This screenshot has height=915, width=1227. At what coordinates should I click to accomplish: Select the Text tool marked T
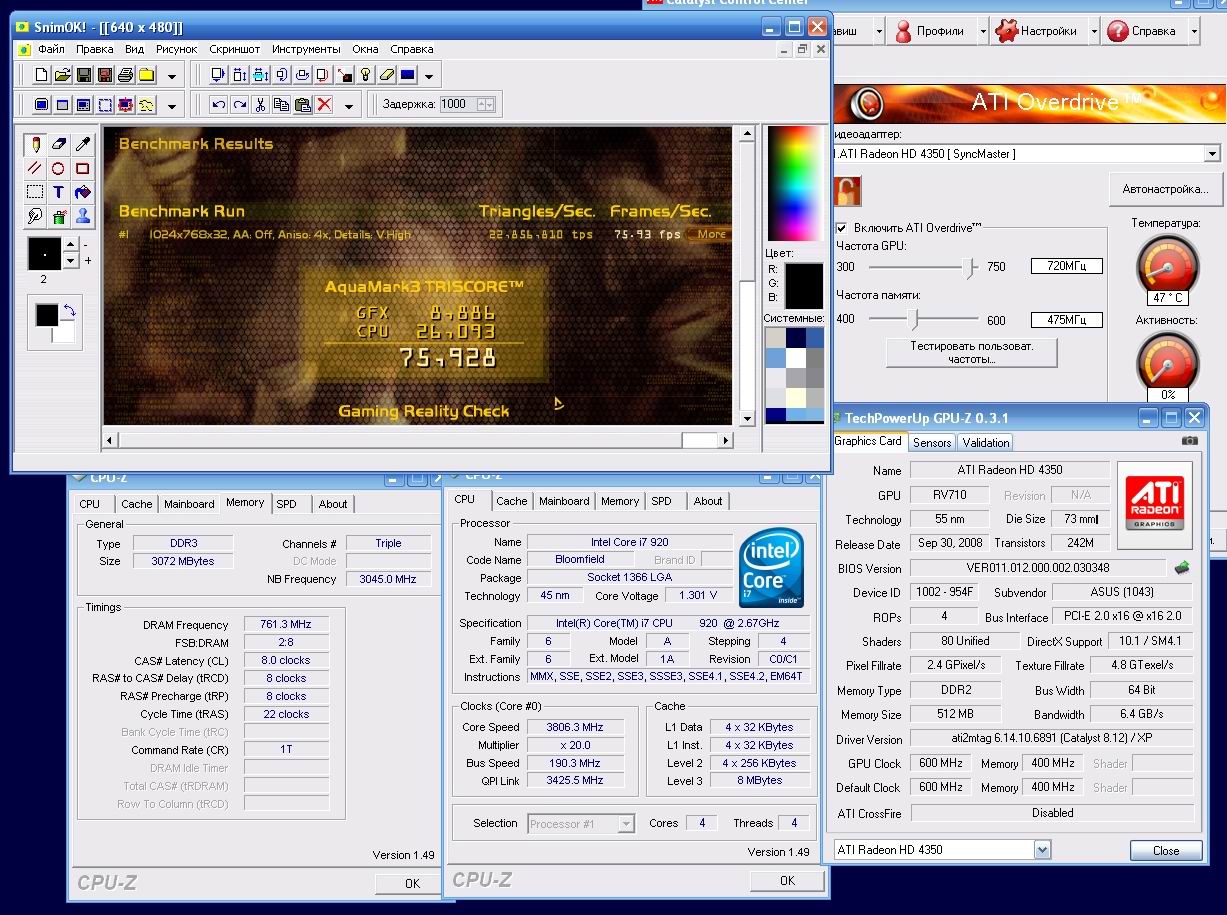(x=59, y=192)
